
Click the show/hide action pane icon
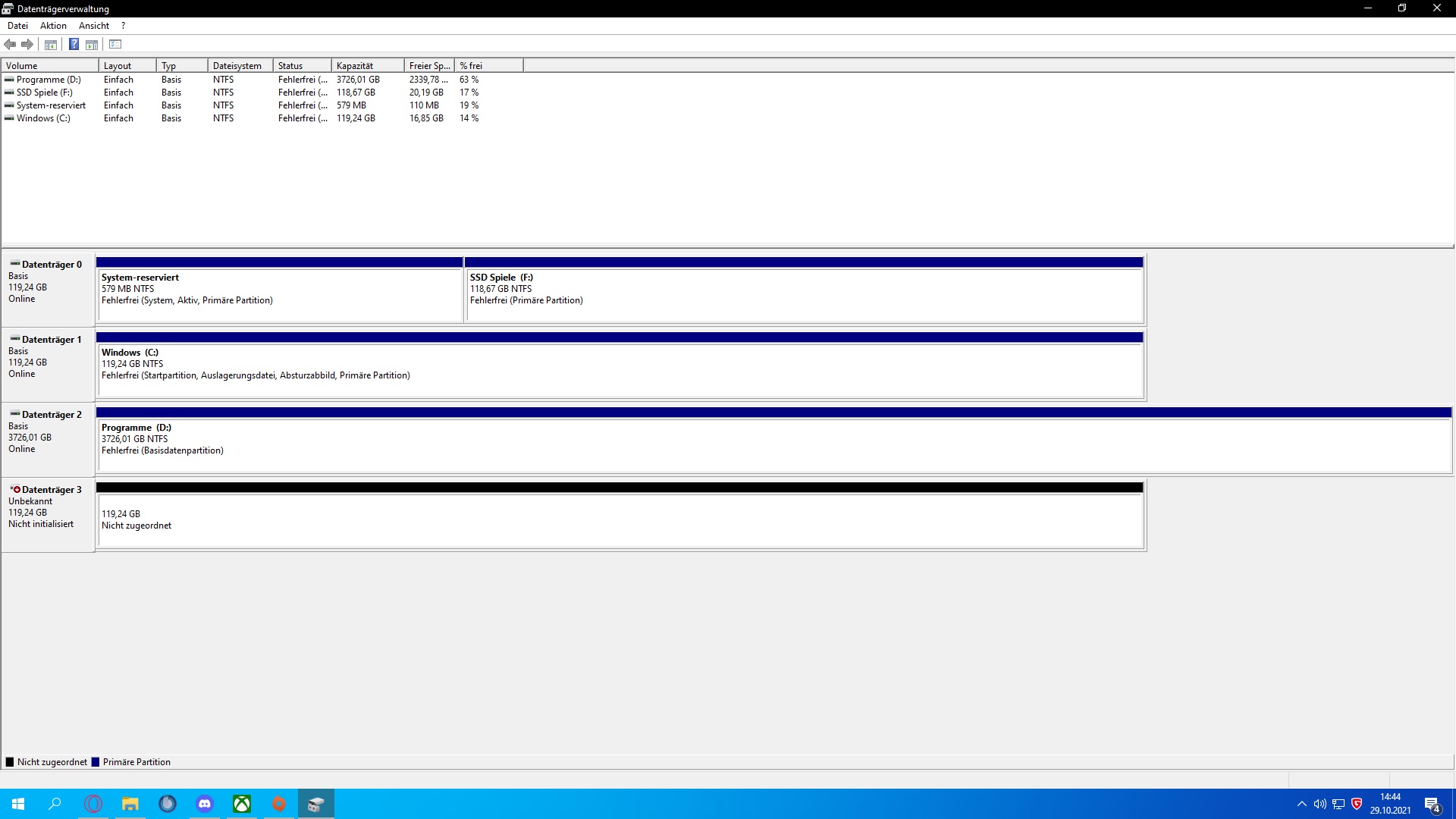coord(92,45)
